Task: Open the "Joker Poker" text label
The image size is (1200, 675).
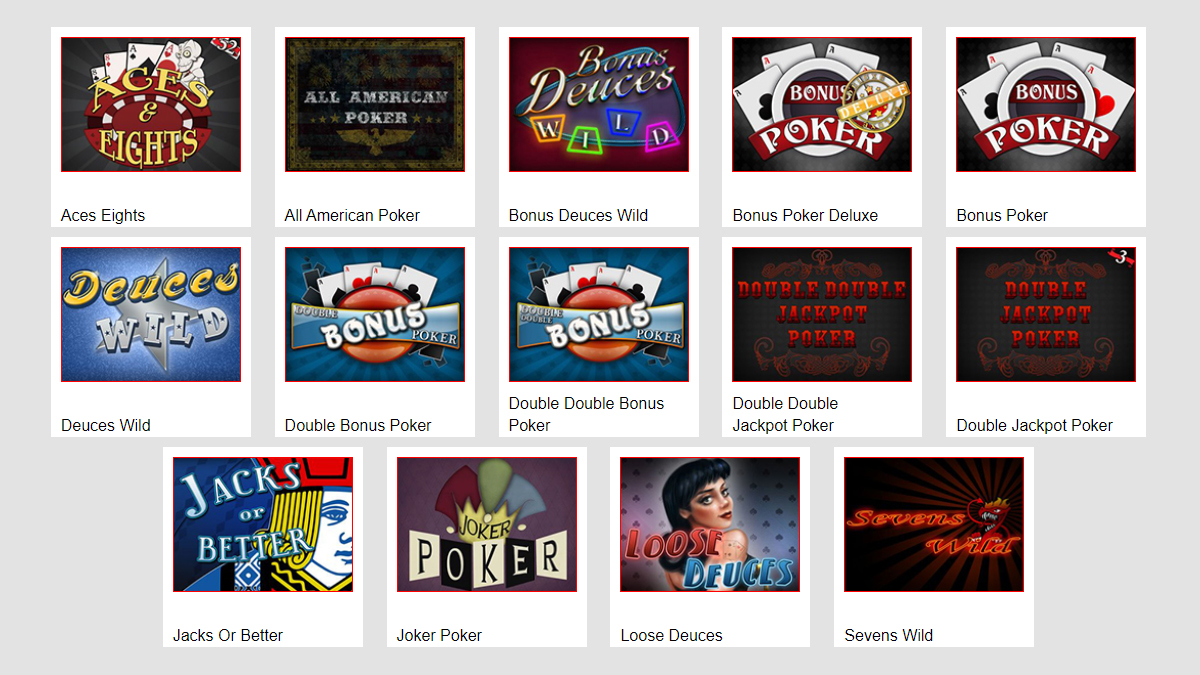Action: pyautogui.click(x=440, y=635)
